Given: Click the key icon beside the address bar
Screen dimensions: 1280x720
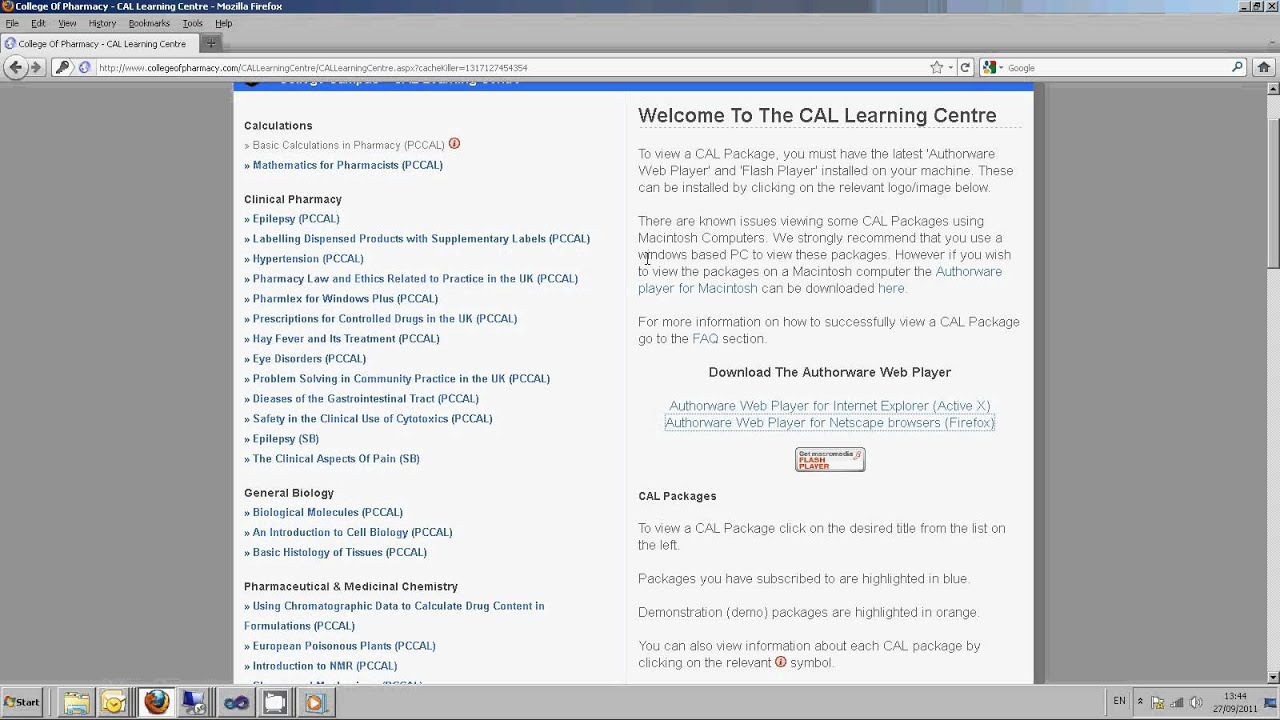Looking at the screenshot, I should pyautogui.click(x=62, y=67).
